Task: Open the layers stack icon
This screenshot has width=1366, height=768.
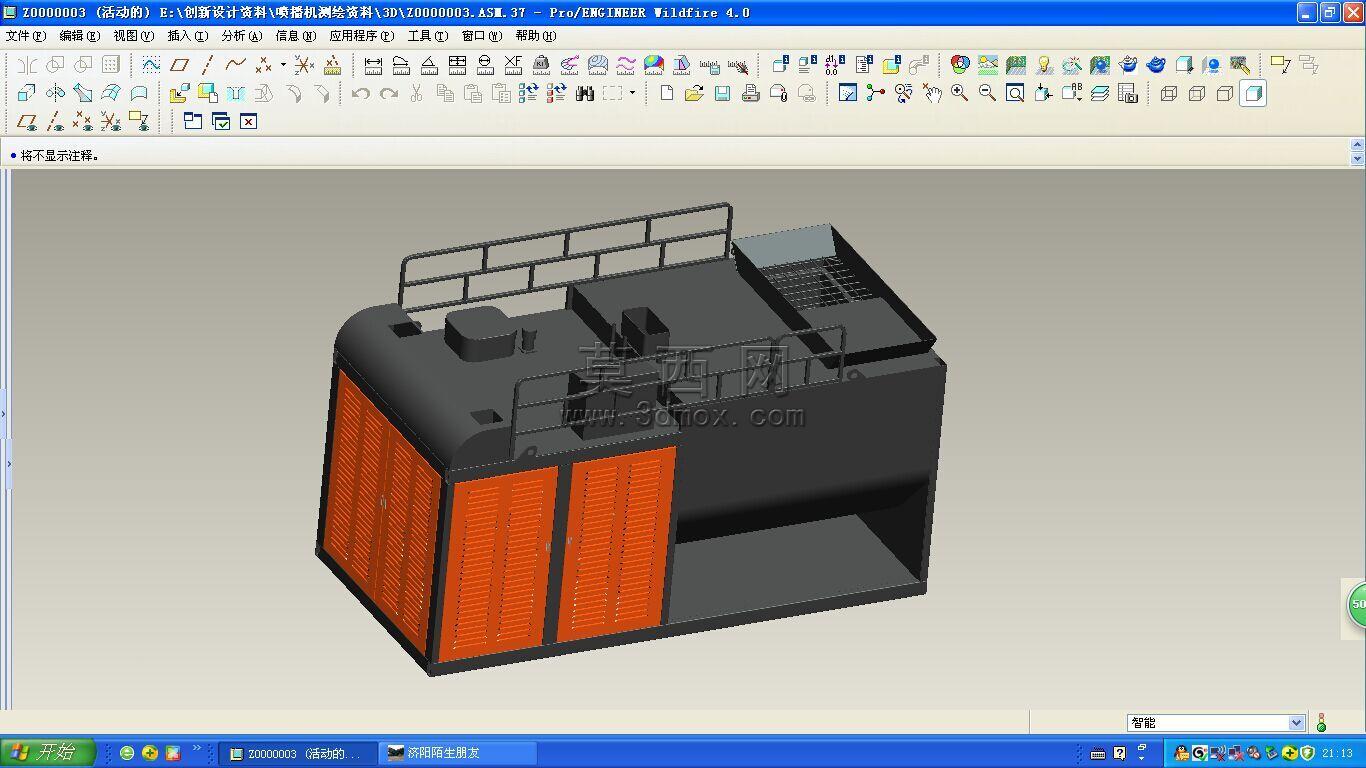Action: 1100,93
